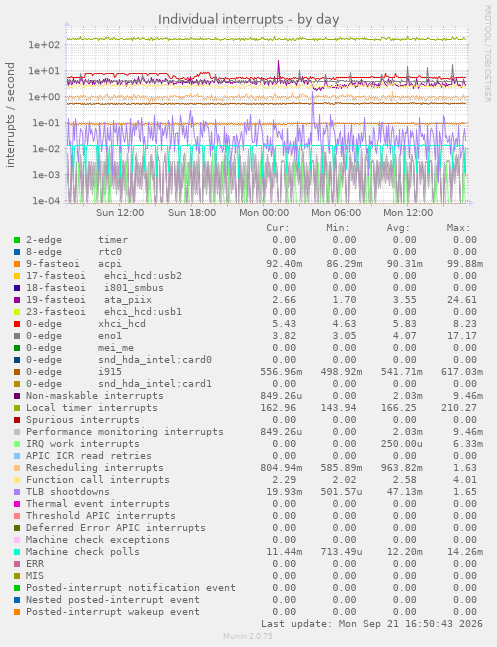Click the RRDTOOL / TOBI OETIKER watermark
Screen dimensions: 497x647
tap(488, 54)
